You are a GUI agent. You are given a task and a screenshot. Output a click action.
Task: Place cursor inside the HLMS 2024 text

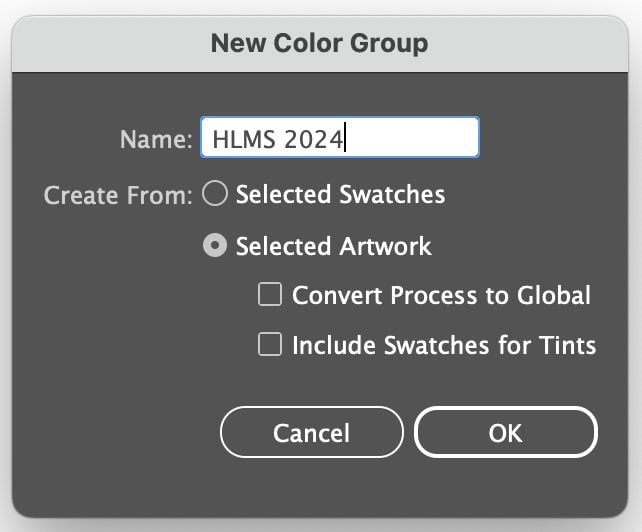point(278,139)
